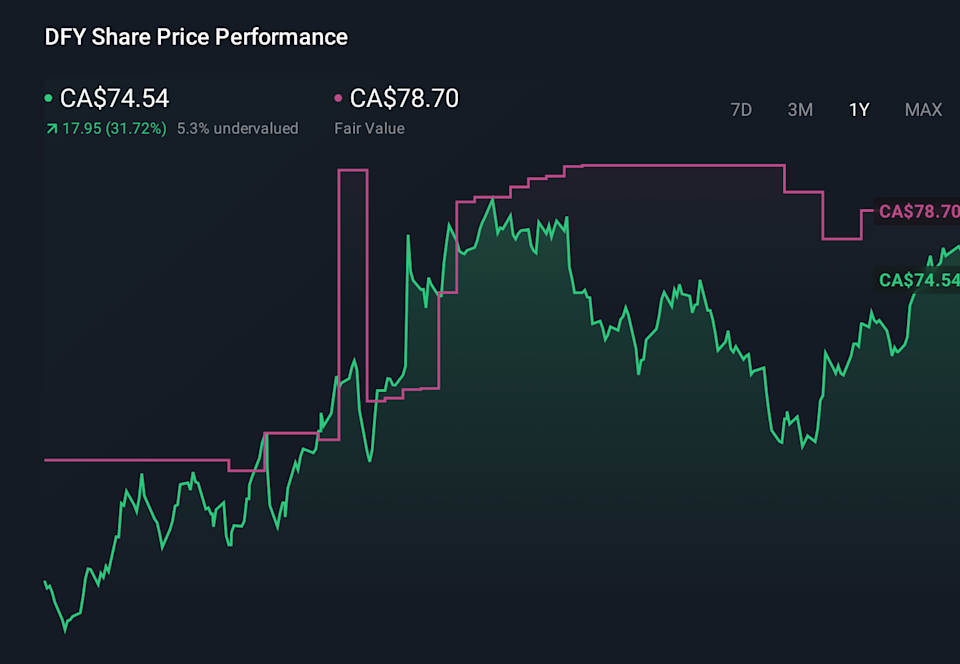
Task: Click the 5.3% undervalued text
Action: [237, 128]
